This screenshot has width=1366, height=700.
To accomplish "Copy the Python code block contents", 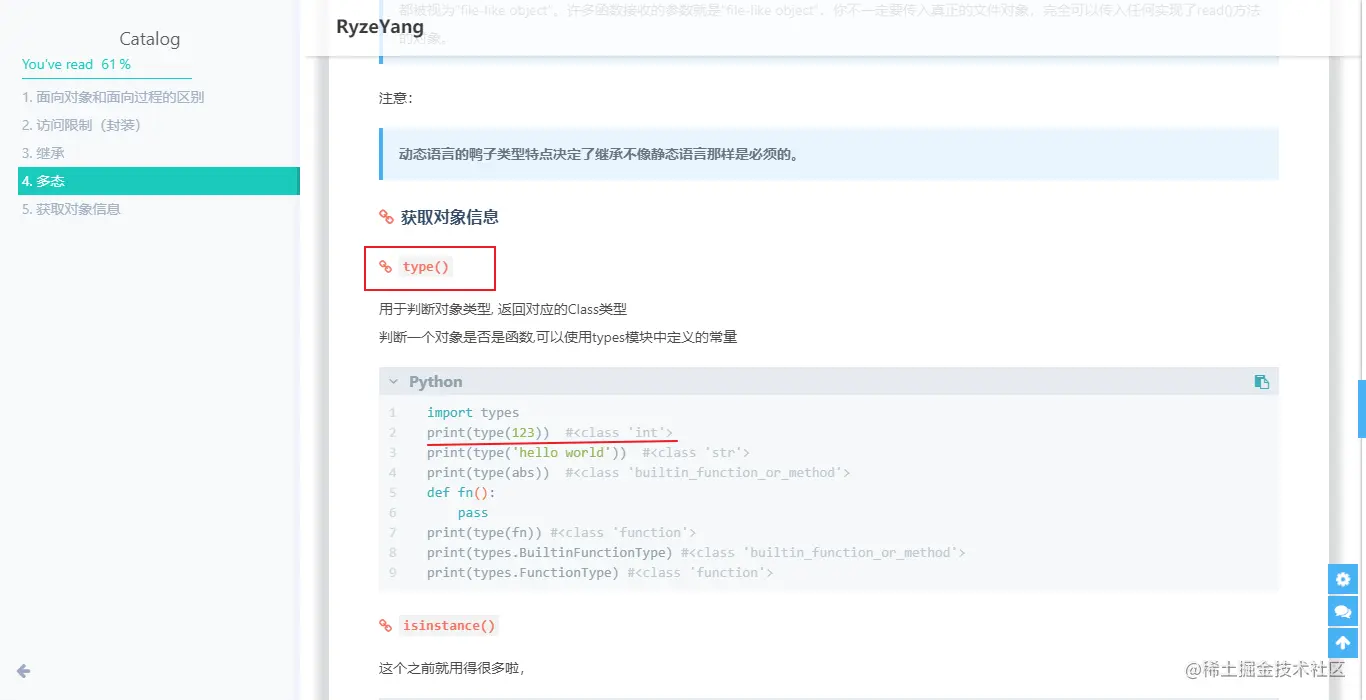I will (x=1262, y=382).
